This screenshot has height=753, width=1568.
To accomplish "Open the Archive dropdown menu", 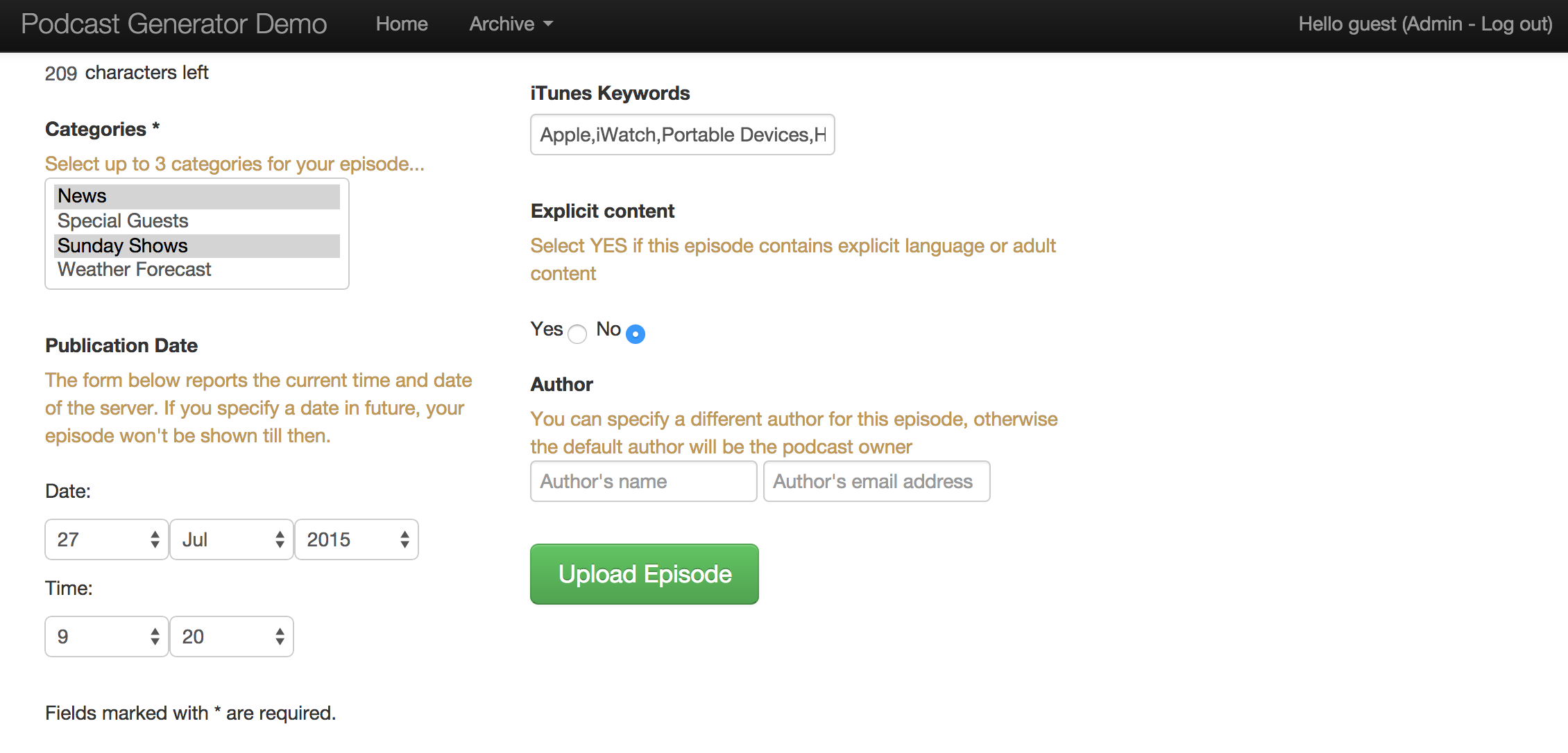I will (x=510, y=24).
